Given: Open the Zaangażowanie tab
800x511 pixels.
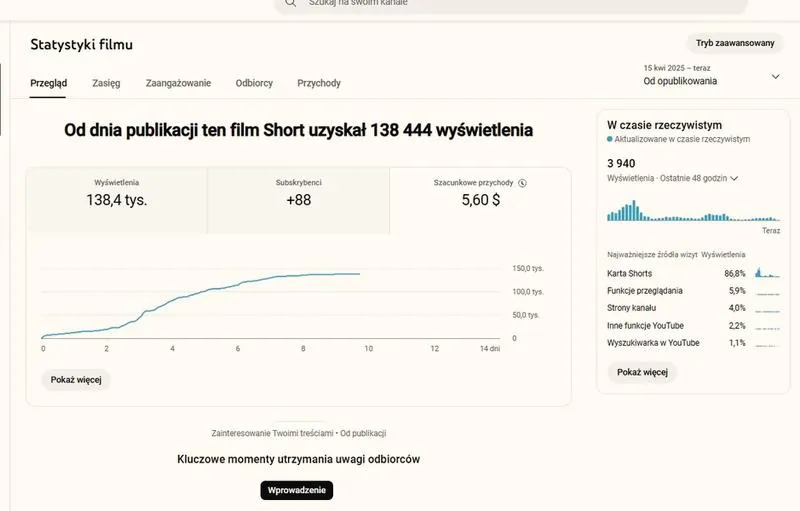Looking at the screenshot, I should point(178,83).
